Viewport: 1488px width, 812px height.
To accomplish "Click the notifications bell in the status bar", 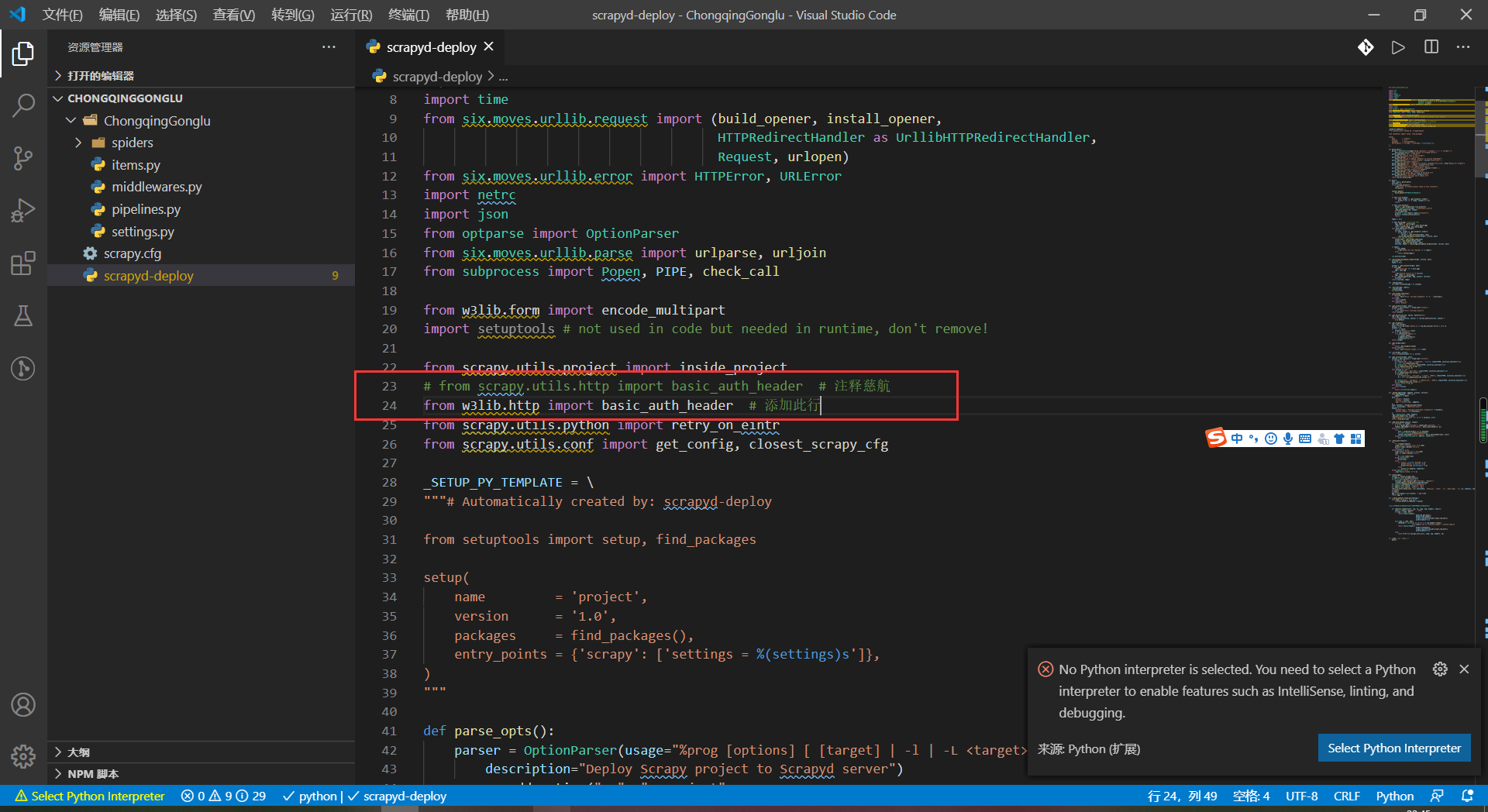I will [1468, 796].
